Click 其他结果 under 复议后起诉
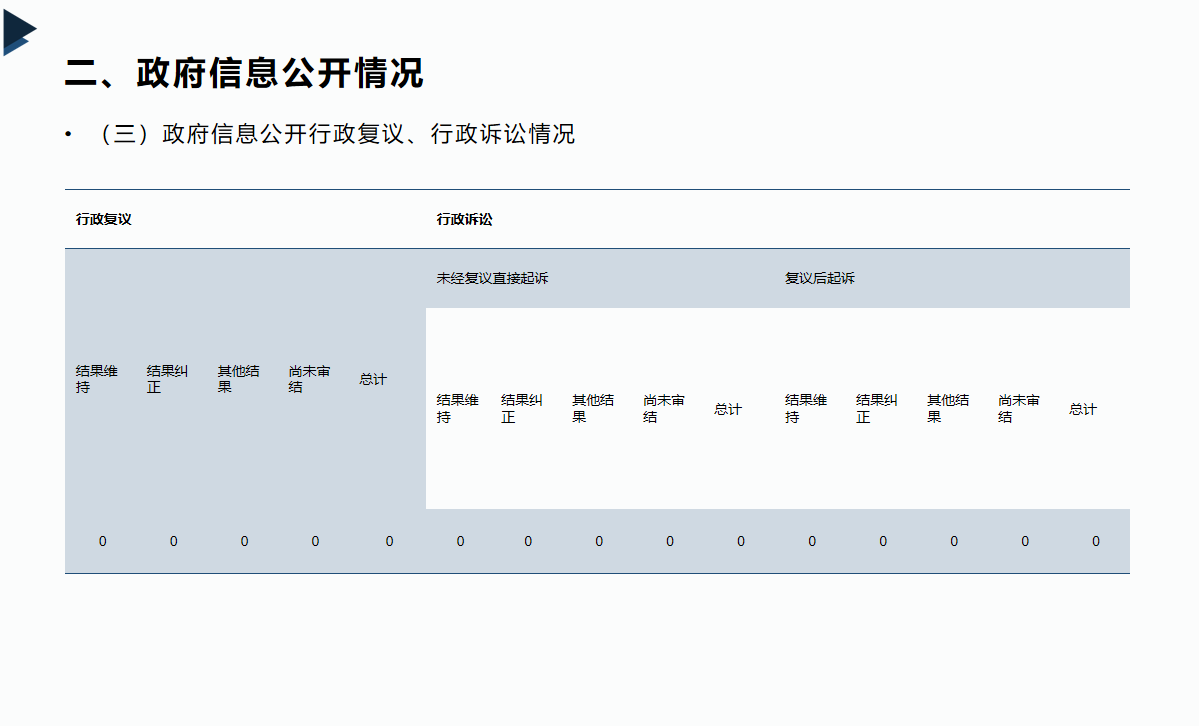1199x726 pixels. coord(948,409)
